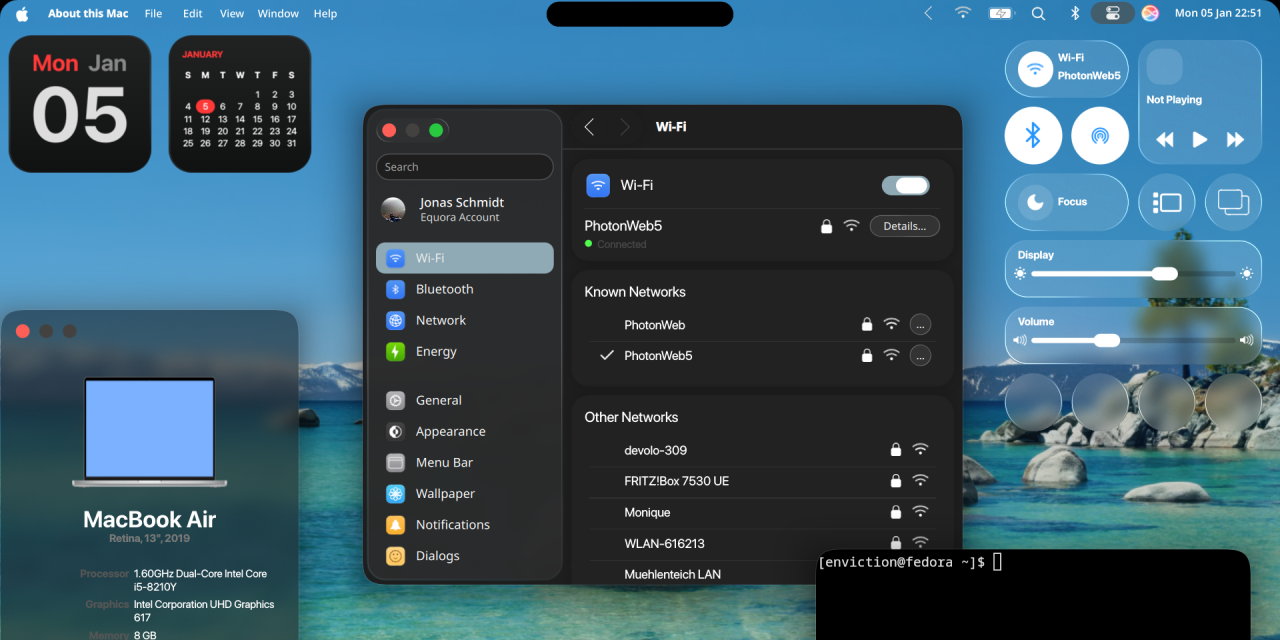This screenshot has width=1280, height=640.
Task: Select Appearance in the Settings sidebar
Action: tap(465, 431)
